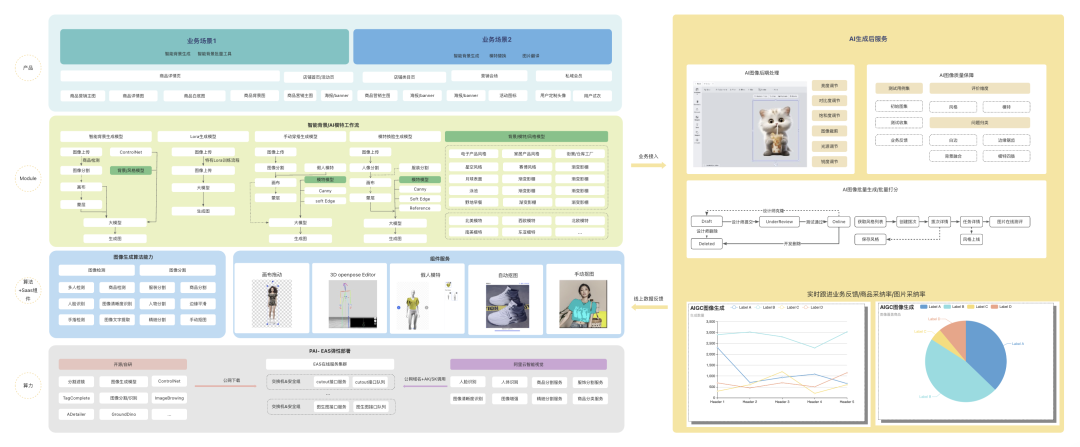Click the 手动抠图 woman in teal shirt
This screenshot has width=1080, height=447.
(585, 304)
